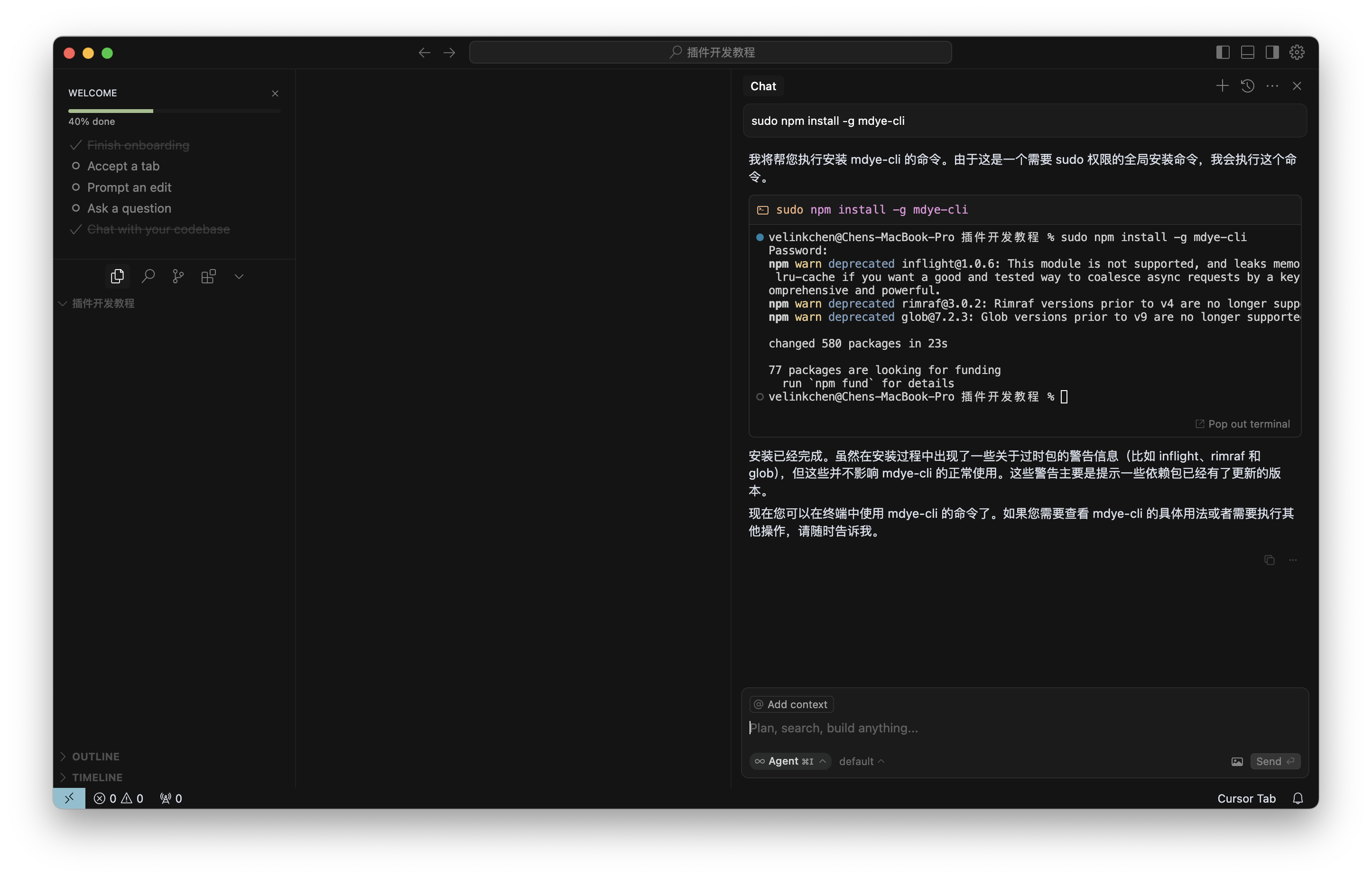Start a new chat with plus icon
Screen dimensions: 1372x879
(x=1222, y=85)
